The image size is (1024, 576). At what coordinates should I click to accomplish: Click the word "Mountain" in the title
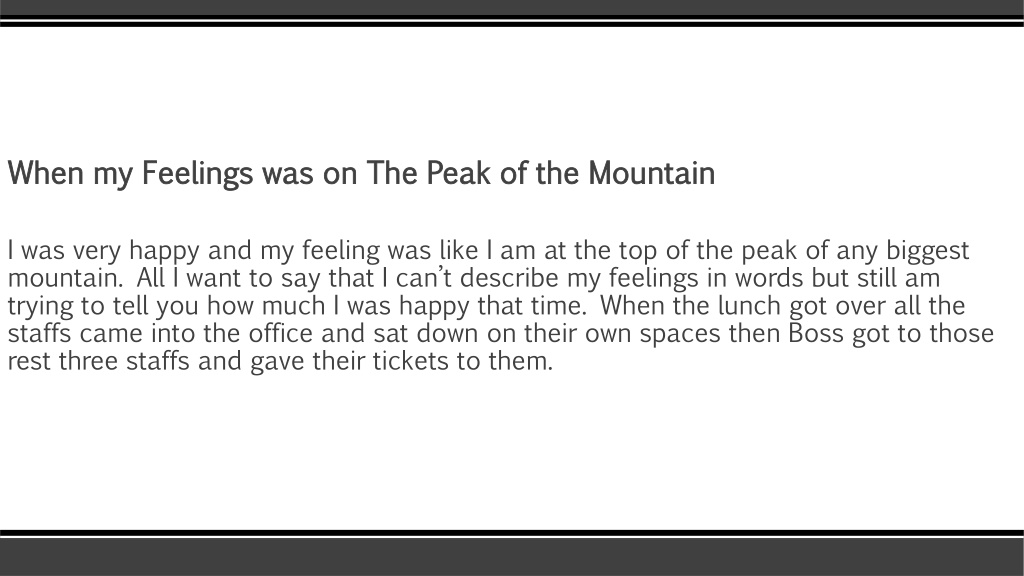[x=651, y=173]
